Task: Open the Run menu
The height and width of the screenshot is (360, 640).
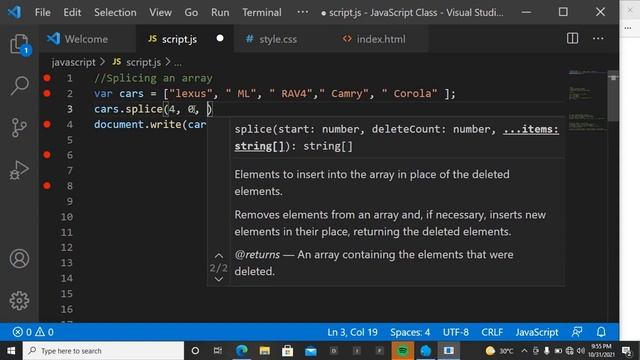Action: point(220,12)
